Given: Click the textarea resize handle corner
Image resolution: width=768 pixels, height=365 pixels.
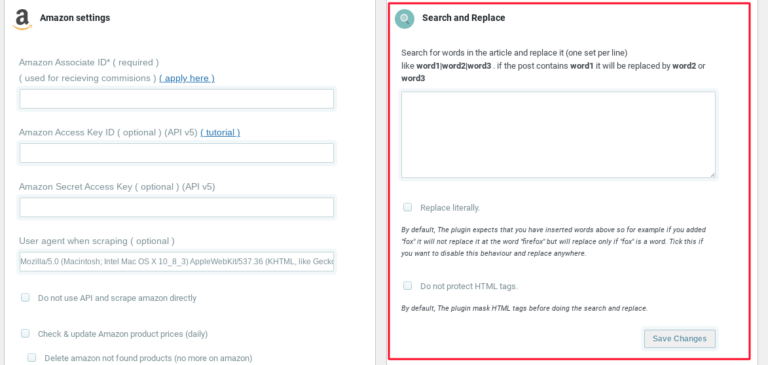Looking at the screenshot, I should click(712, 175).
